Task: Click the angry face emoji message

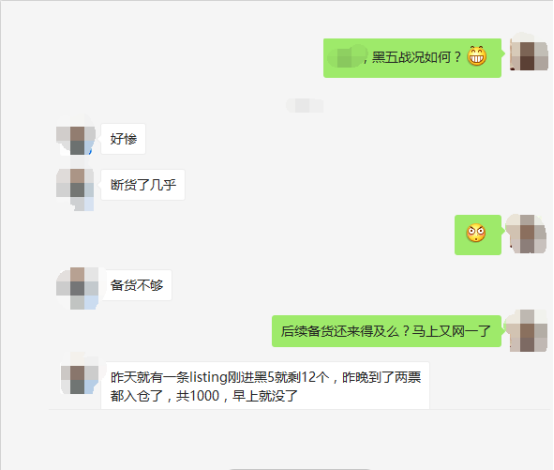Action: point(478,235)
